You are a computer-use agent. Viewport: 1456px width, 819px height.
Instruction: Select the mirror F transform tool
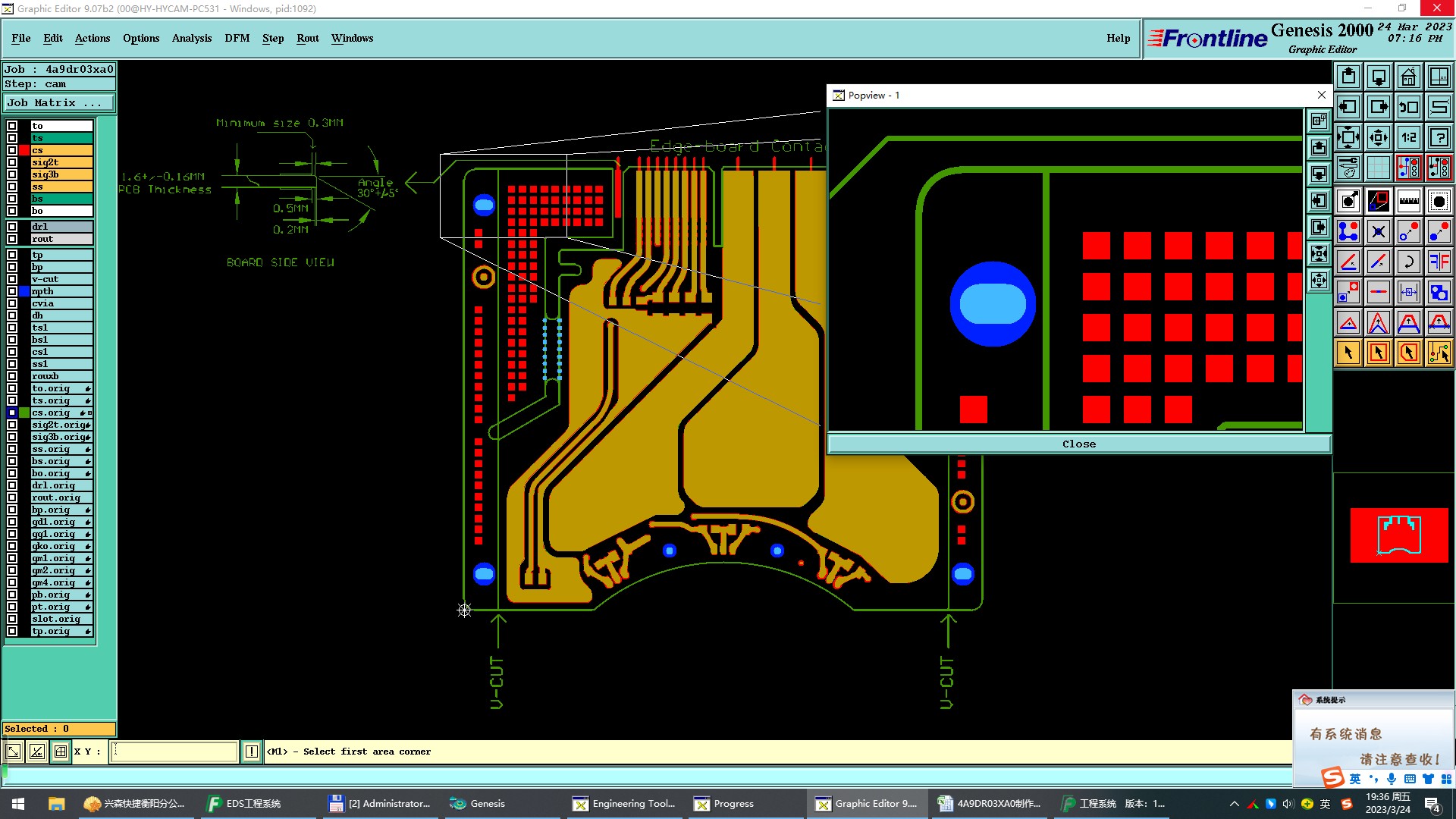(x=1439, y=262)
